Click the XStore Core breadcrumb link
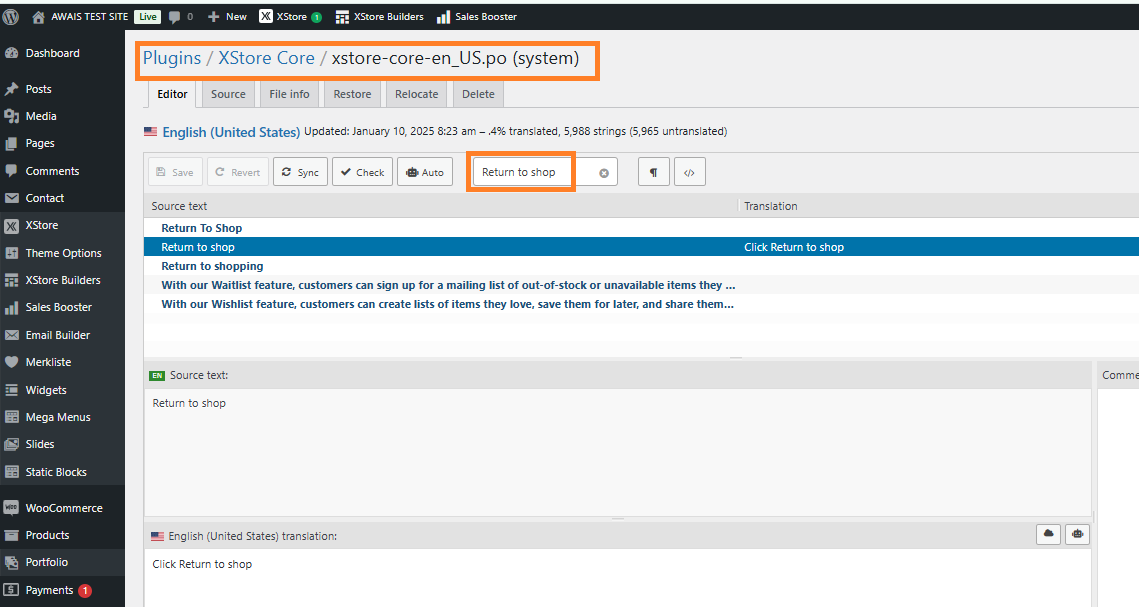 coord(267,58)
